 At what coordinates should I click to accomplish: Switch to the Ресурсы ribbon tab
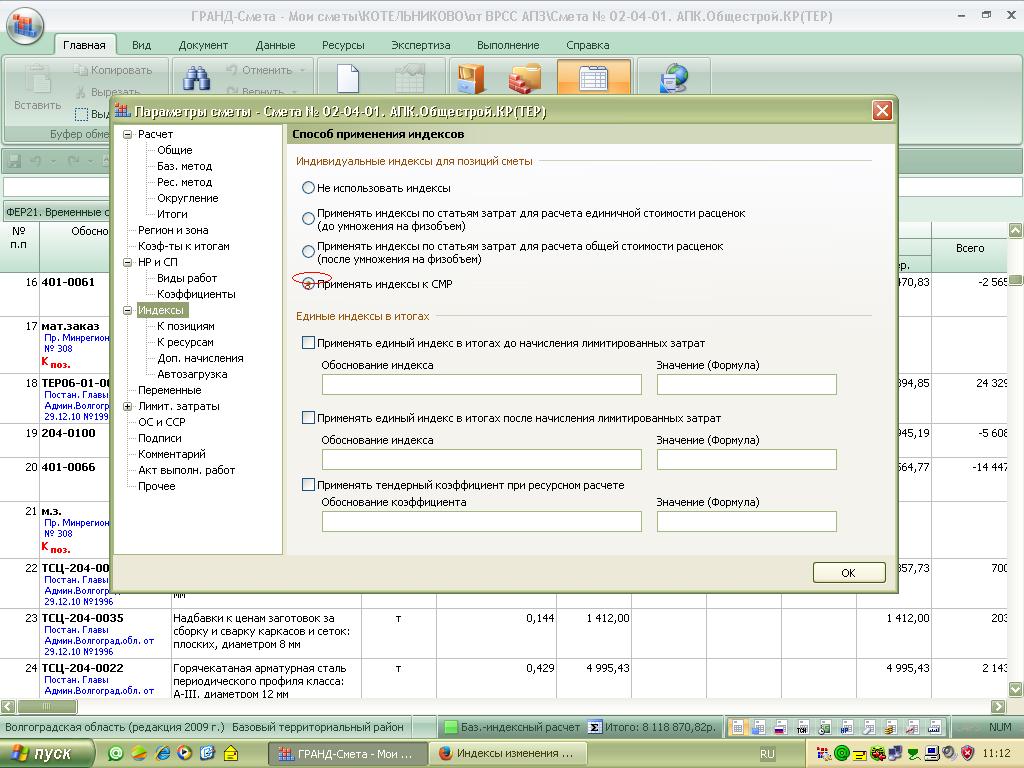pyautogui.click(x=343, y=45)
